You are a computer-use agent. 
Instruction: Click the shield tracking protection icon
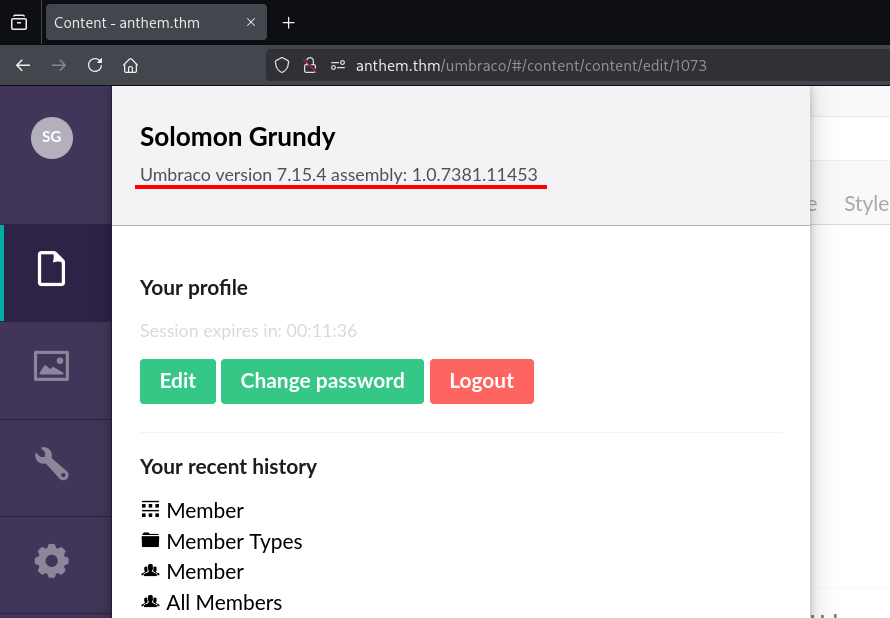tap(282, 65)
